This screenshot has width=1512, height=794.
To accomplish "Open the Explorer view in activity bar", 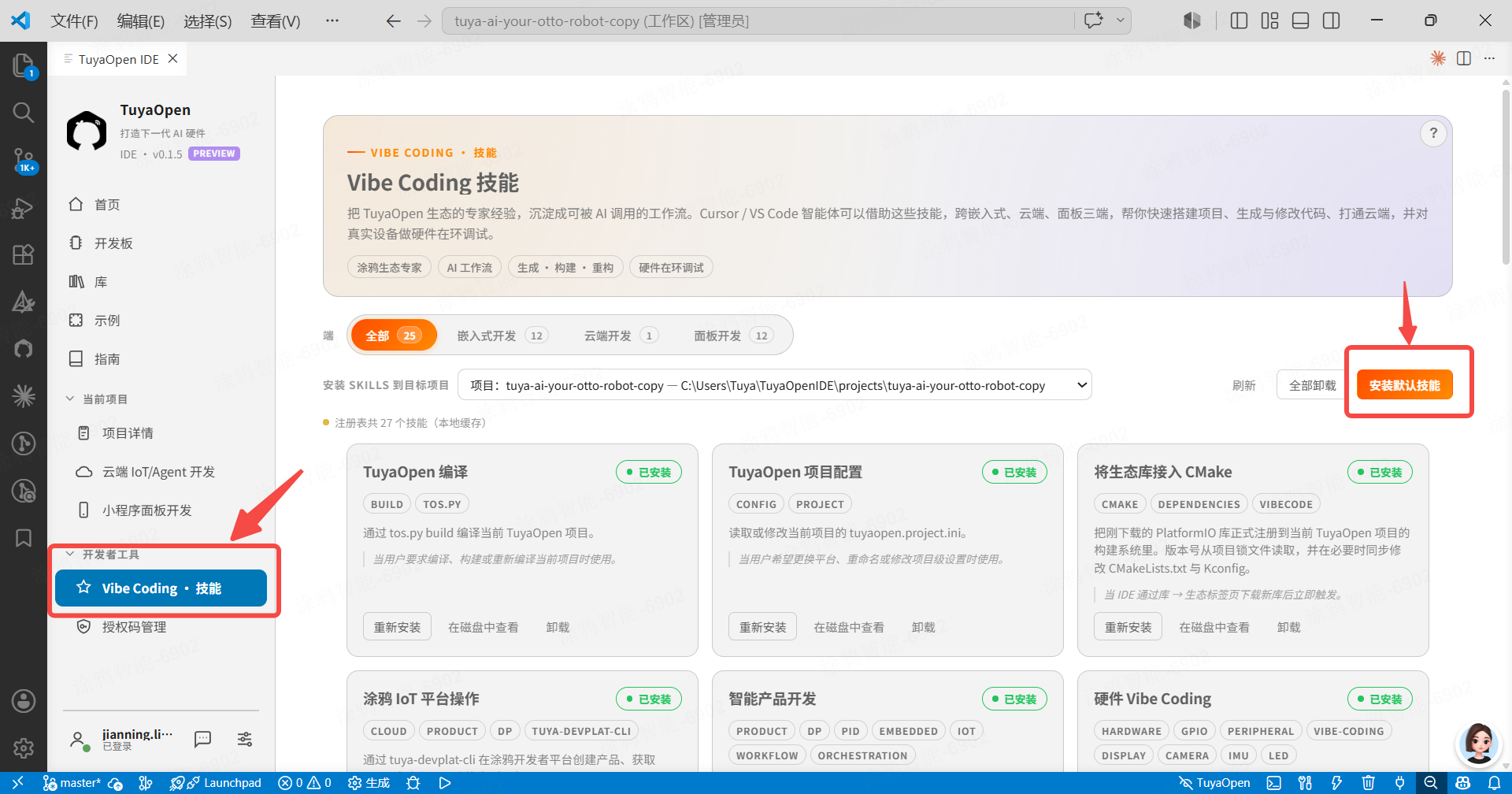I will coord(24,65).
